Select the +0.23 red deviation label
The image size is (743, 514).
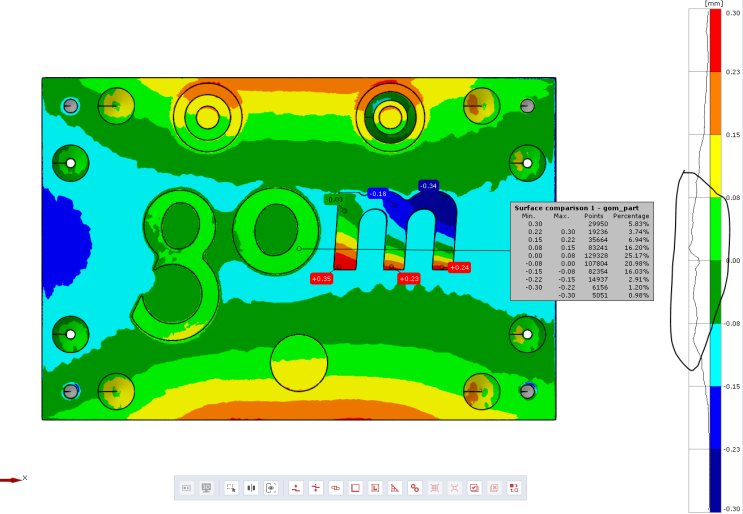[x=409, y=279]
